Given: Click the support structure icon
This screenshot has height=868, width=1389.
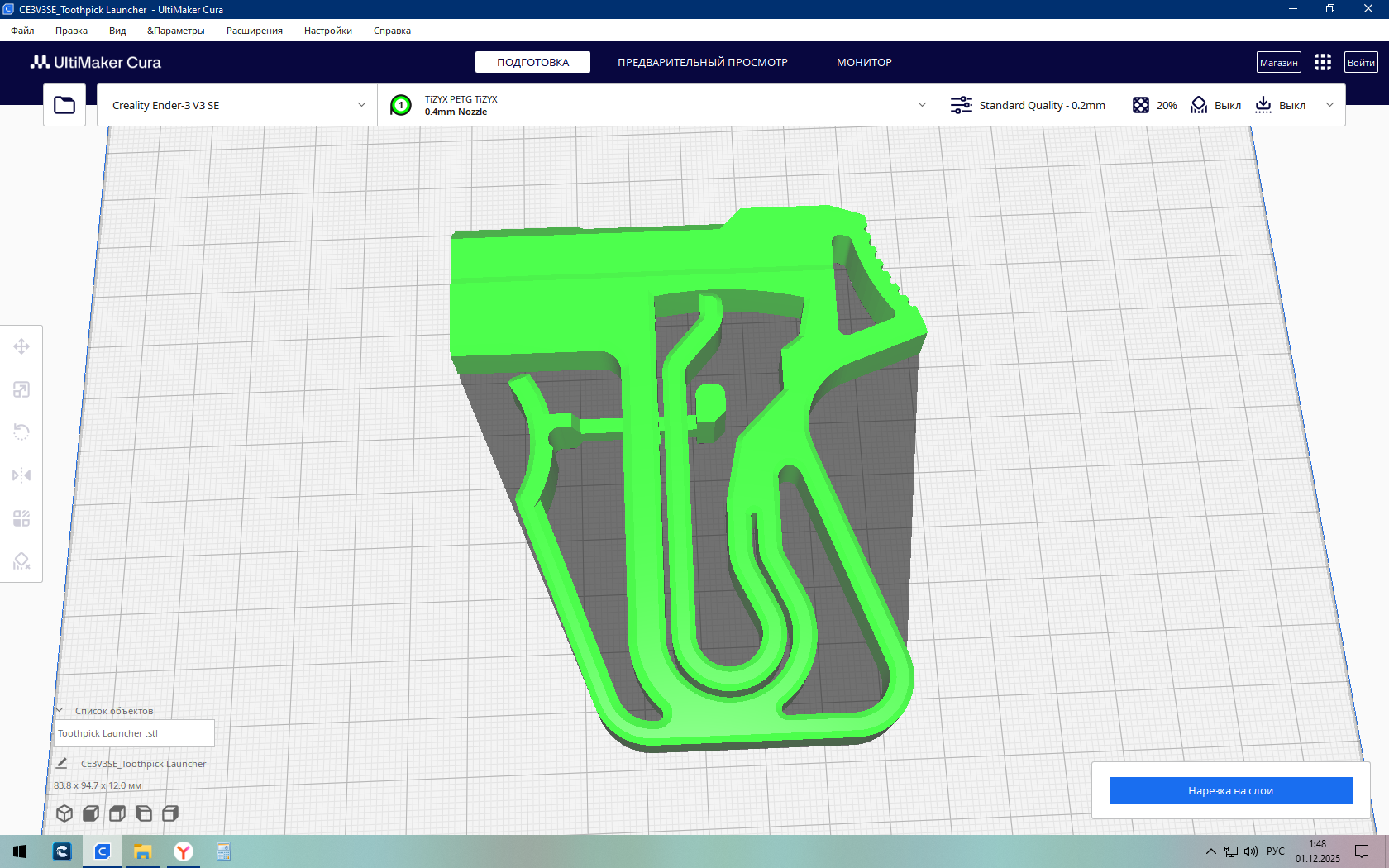Looking at the screenshot, I should [1199, 105].
